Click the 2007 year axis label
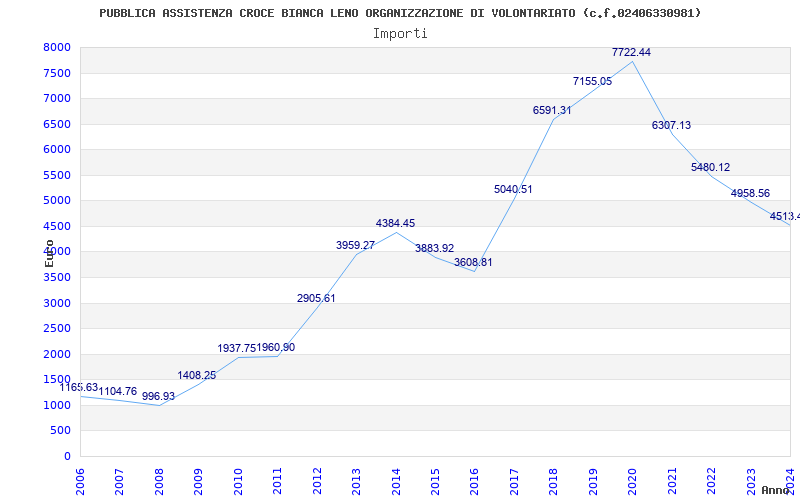 pos(120,481)
